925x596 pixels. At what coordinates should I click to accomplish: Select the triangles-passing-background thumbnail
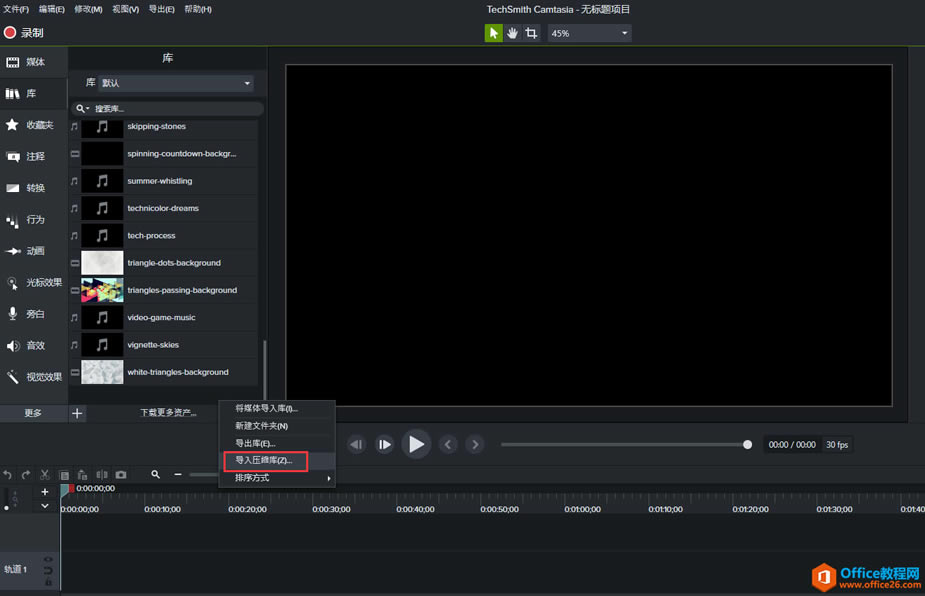[x=102, y=290]
